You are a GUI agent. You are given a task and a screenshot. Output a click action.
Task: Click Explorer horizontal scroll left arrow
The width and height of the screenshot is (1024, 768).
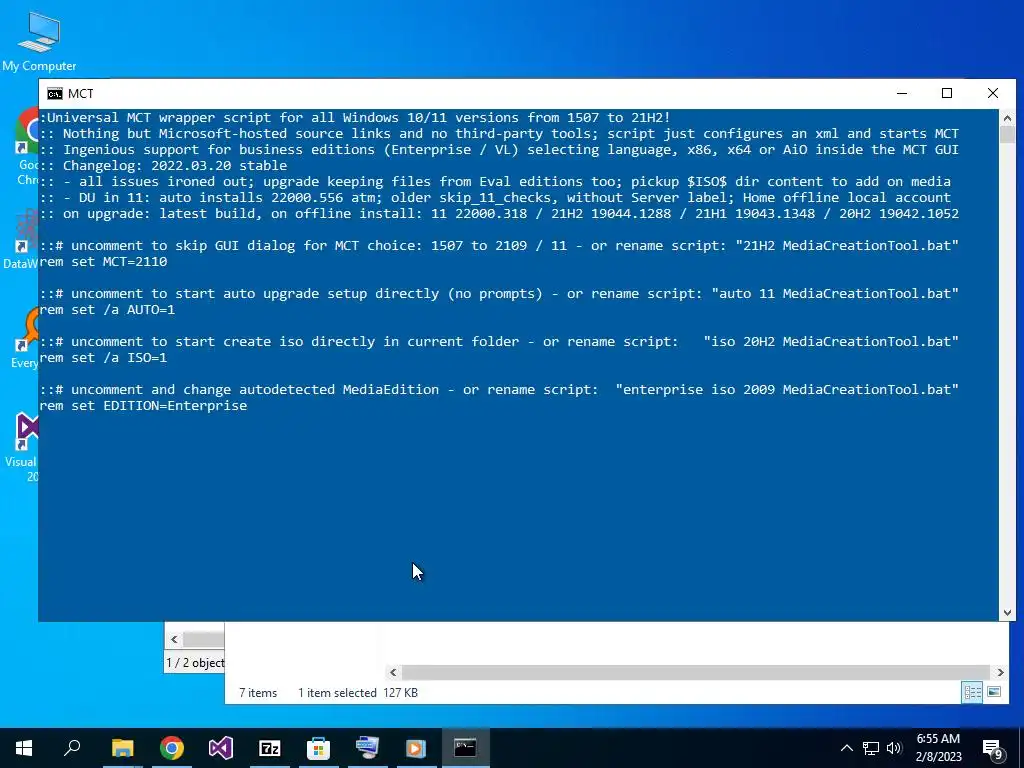click(x=393, y=672)
